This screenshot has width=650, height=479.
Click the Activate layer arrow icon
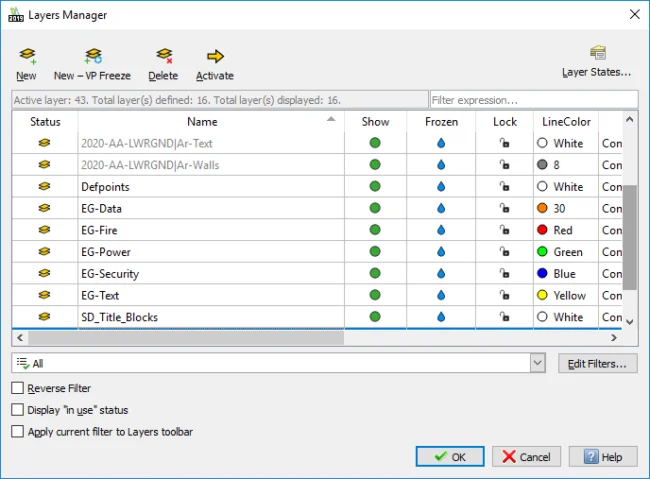click(214, 57)
